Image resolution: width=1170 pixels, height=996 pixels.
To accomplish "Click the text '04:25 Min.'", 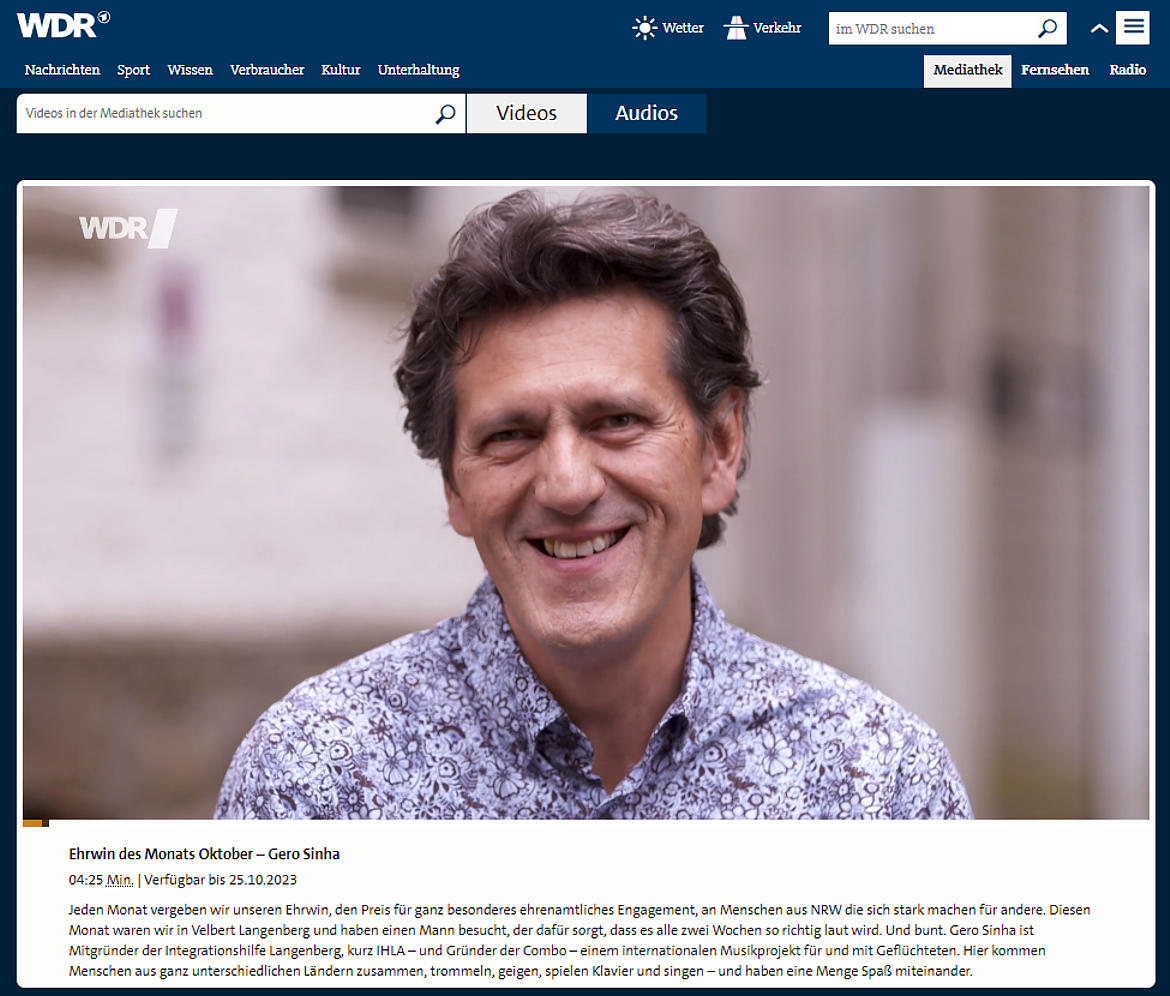I will (101, 880).
